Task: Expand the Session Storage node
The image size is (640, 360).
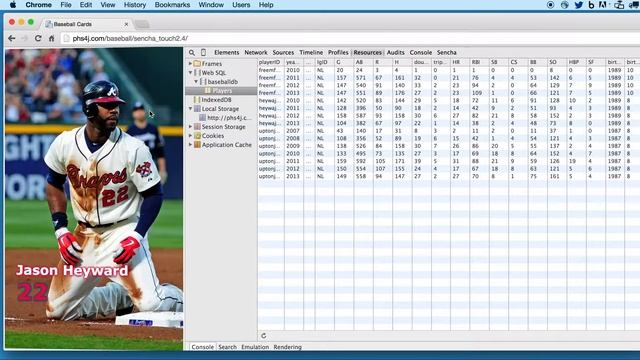Action: (x=190, y=127)
